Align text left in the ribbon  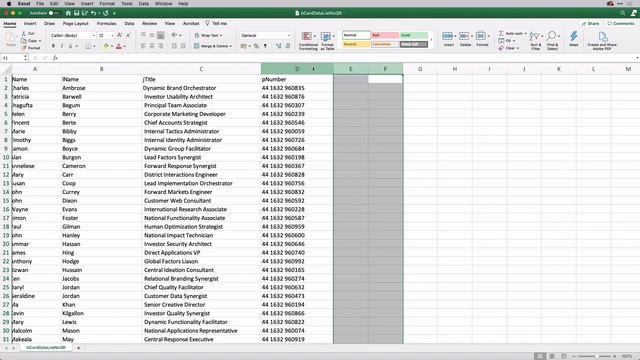point(143,46)
